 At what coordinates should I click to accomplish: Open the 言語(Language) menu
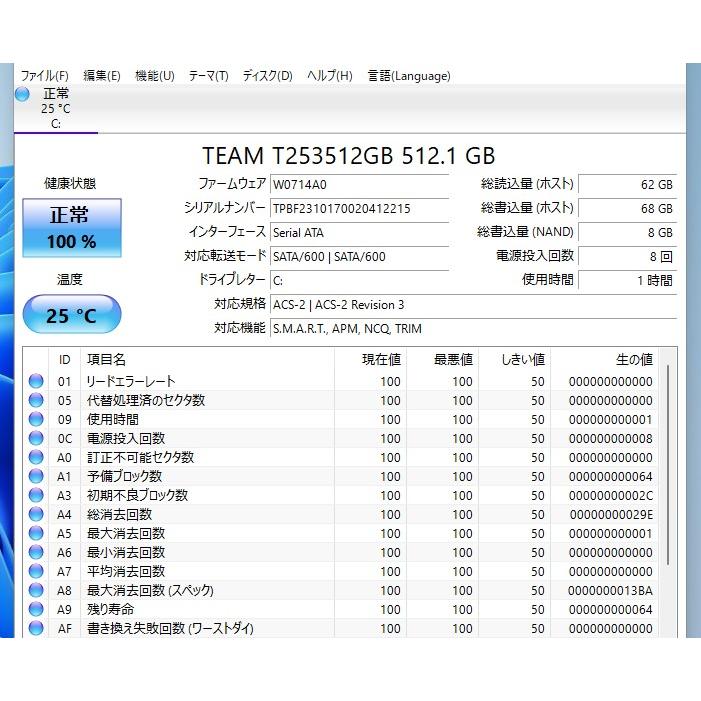[x=409, y=76]
